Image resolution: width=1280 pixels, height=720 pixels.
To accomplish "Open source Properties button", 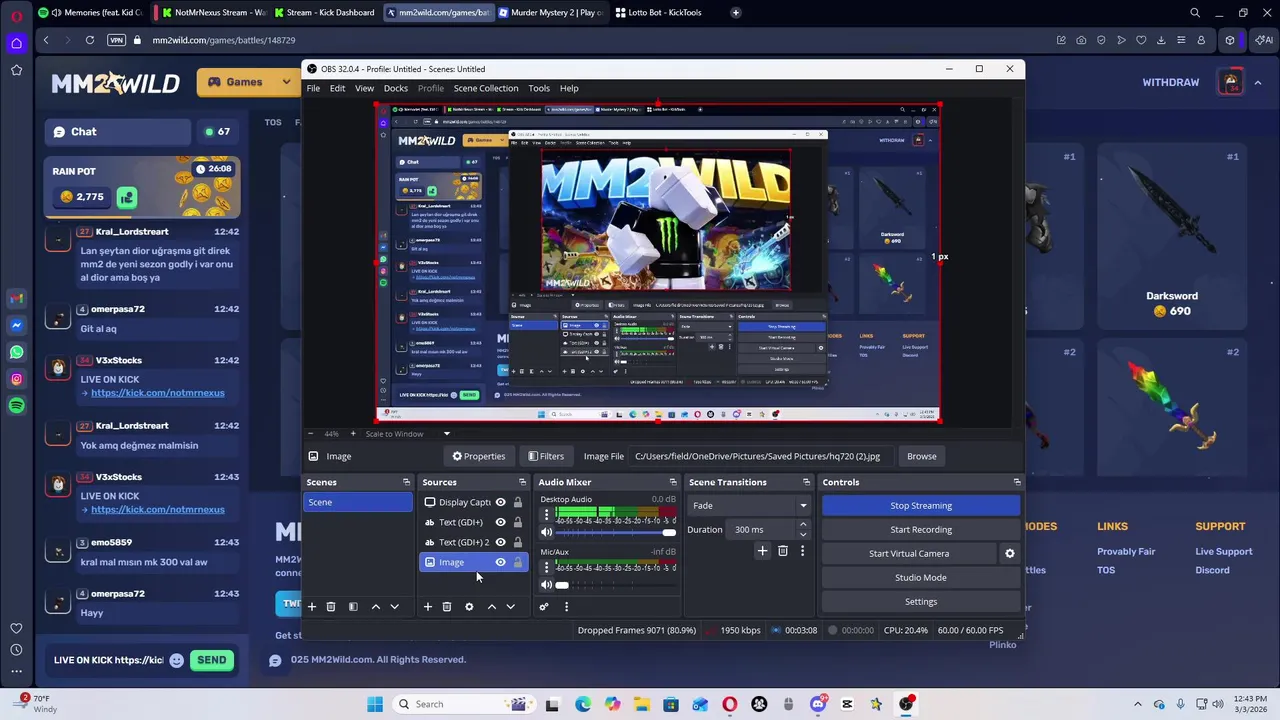I will coord(478,456).
